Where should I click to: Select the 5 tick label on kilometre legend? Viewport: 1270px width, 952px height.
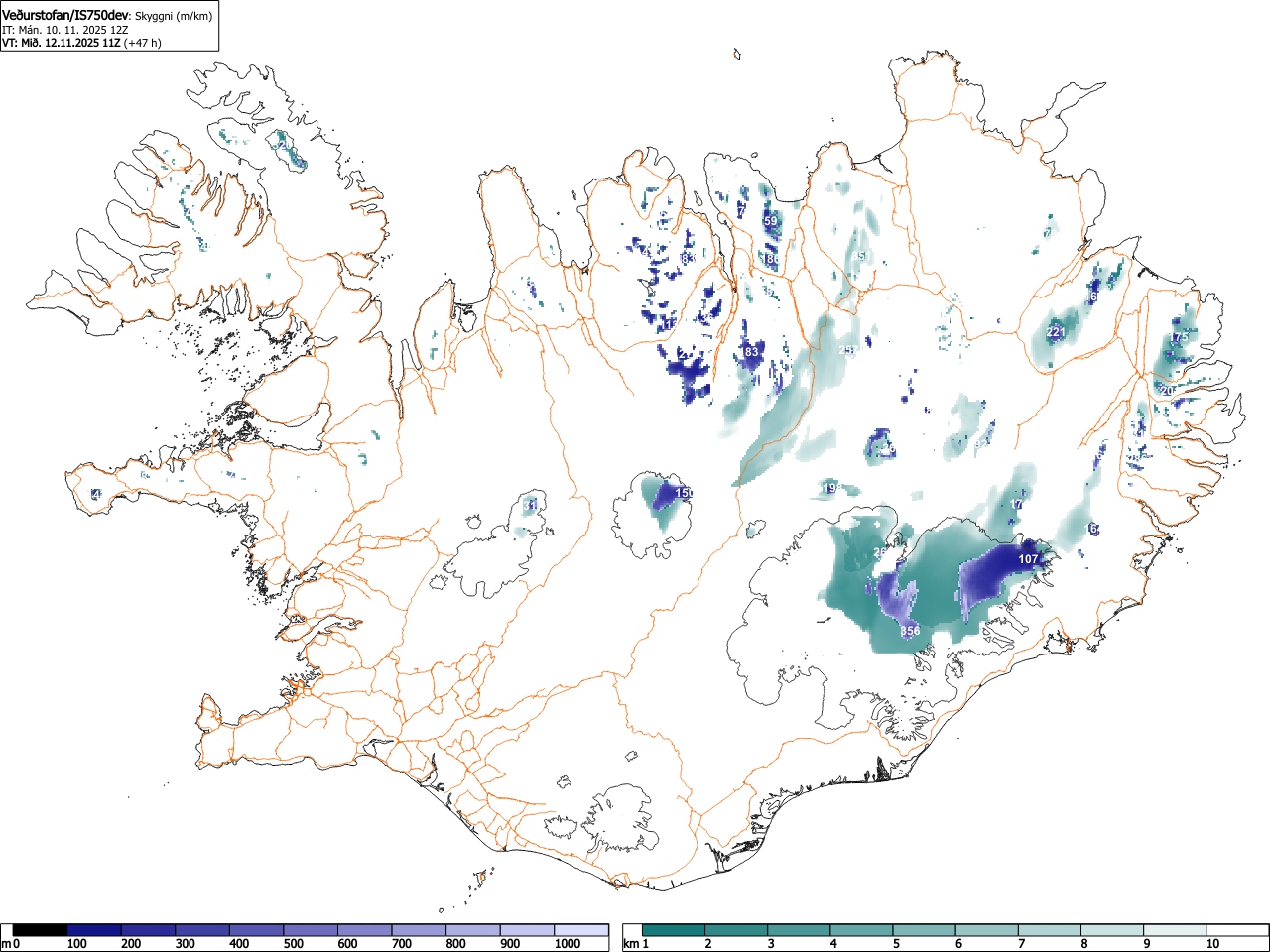click(896, 944)
